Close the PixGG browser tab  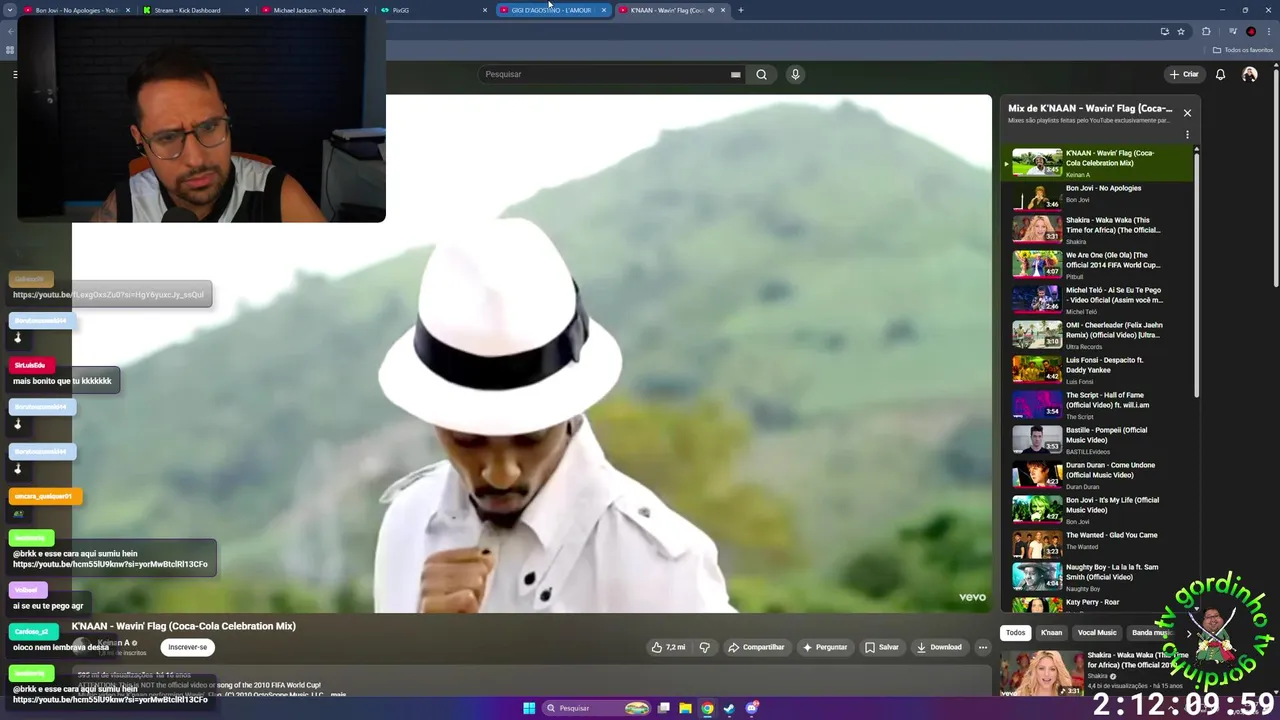tap(485, 10)
